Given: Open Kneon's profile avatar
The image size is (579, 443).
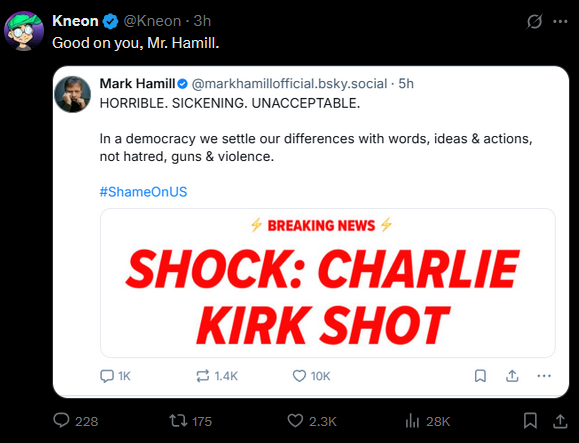Looking at the screenshot, I should (24, 31).
